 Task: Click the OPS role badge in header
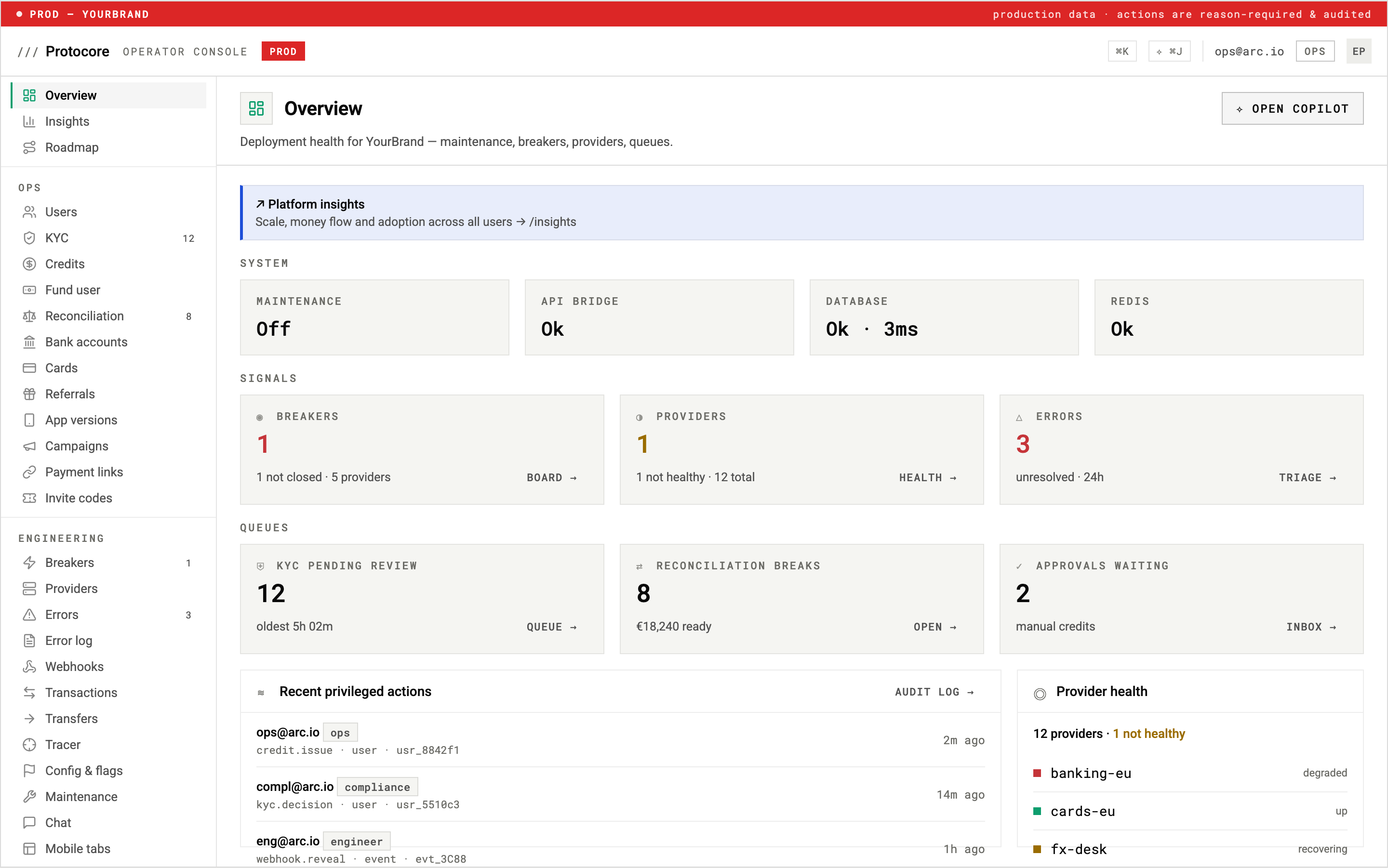coord(1314,52)
